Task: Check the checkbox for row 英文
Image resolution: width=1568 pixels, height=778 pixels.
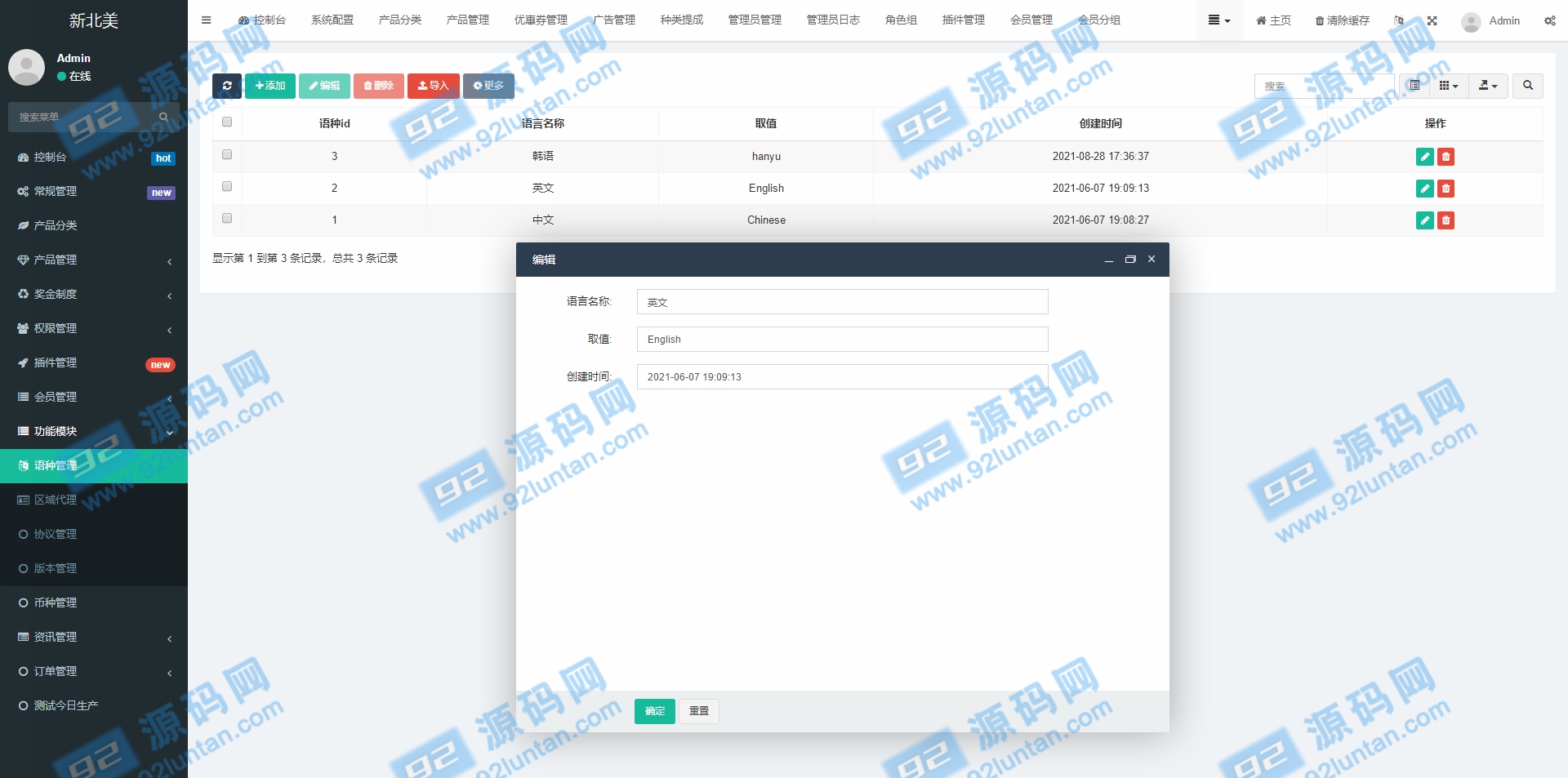Action: tap(227, 187)
